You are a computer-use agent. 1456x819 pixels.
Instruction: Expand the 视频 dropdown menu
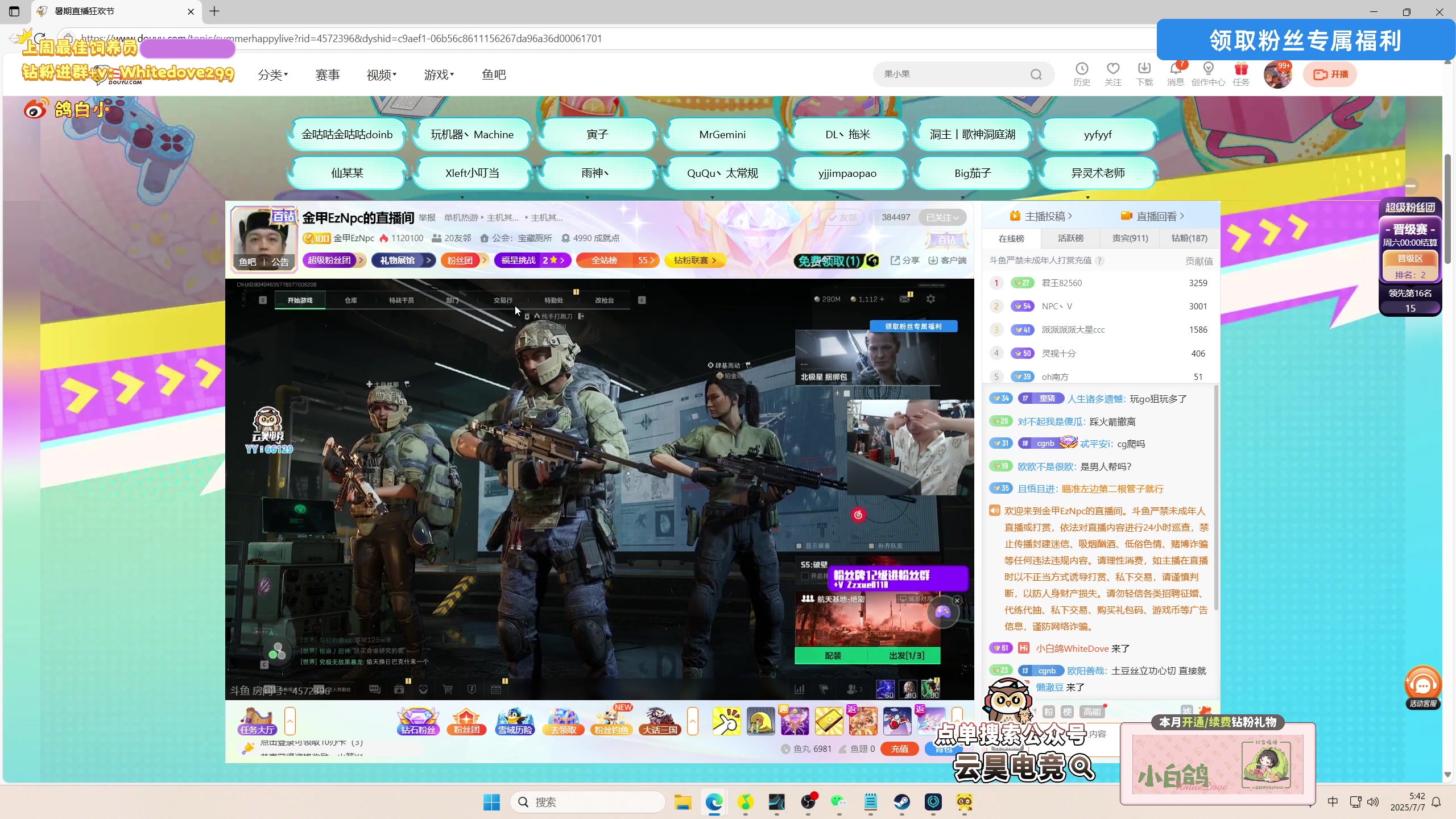click(x=382, y=75)
